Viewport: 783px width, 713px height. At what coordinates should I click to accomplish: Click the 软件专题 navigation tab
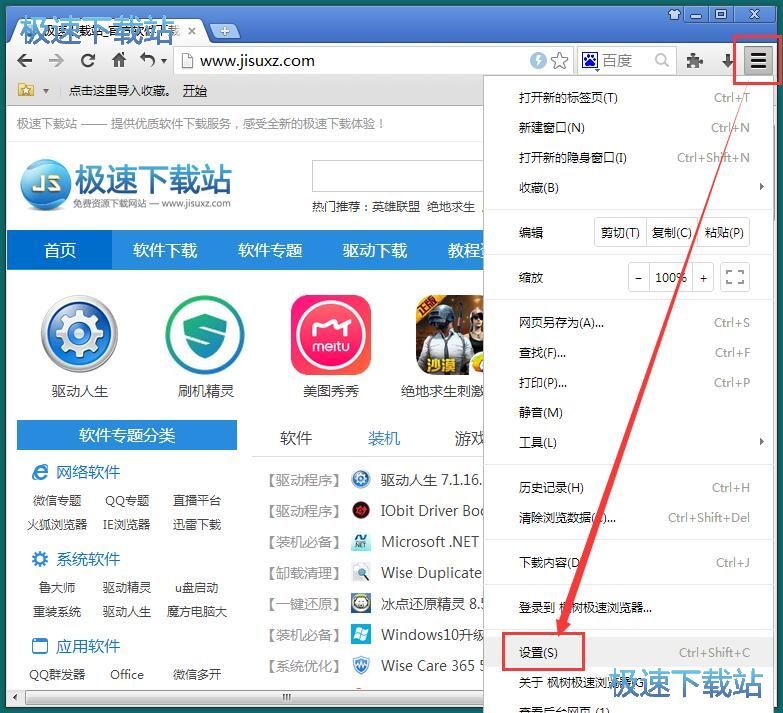click(x=270, y=250)
